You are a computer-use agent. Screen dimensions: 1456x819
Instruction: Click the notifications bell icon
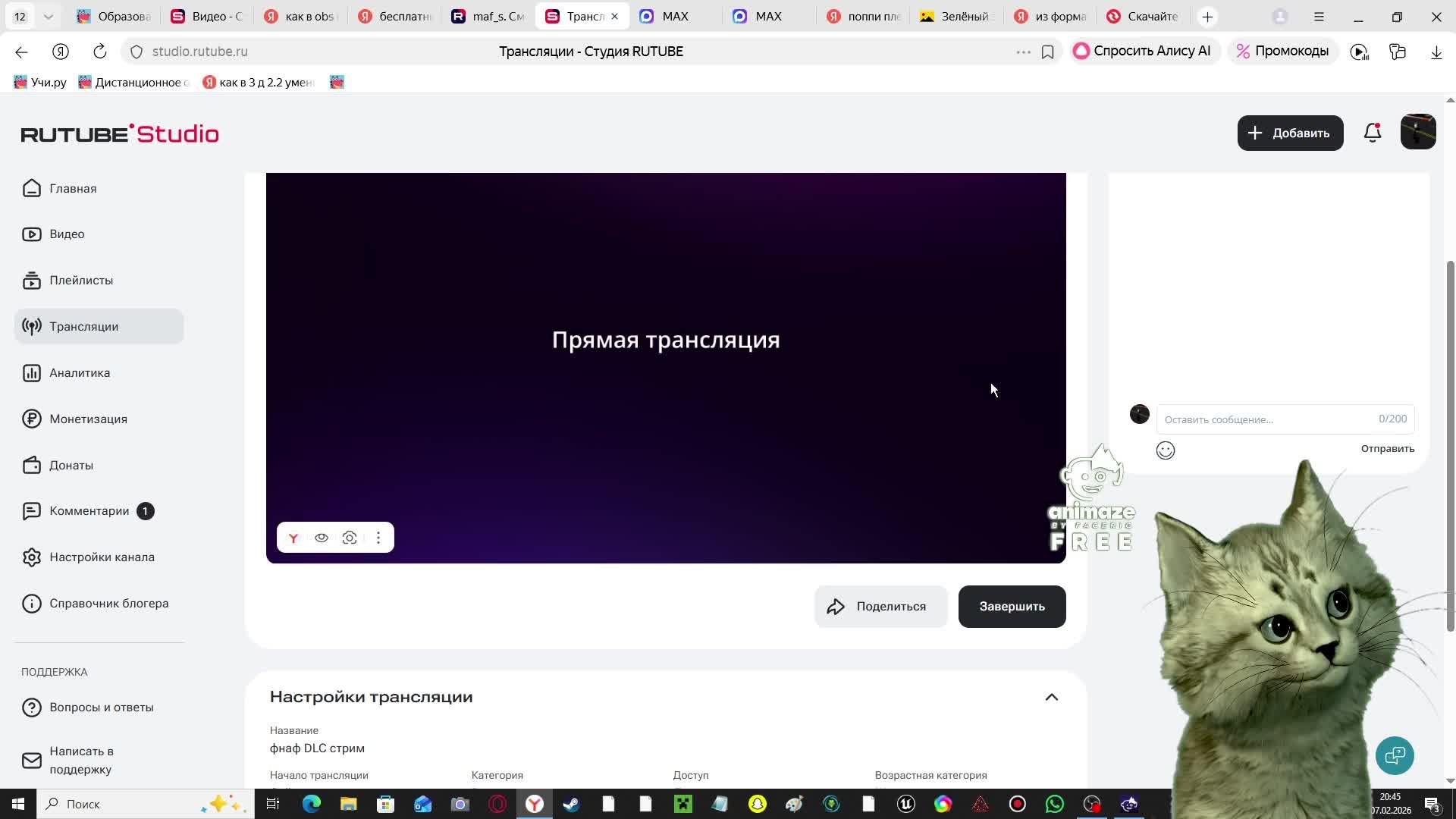tap(1372, 133)
